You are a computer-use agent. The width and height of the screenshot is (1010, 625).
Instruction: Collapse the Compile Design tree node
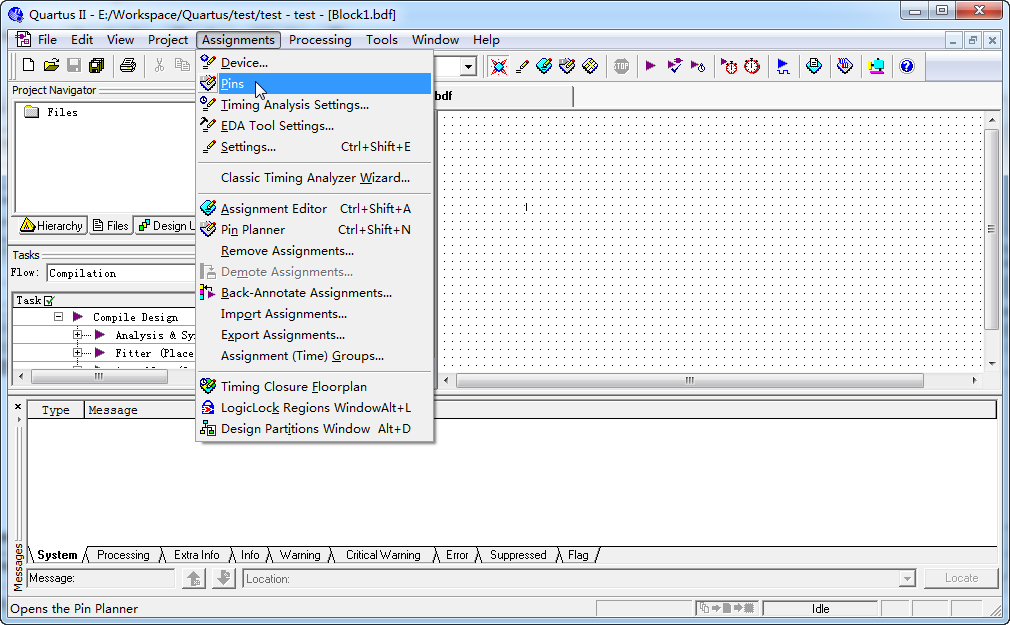click(x=58, y=317)
